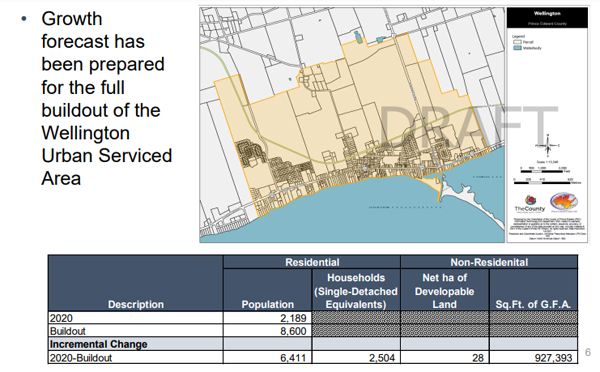Click the slide page number 6
Screen dimensions: 600x372
[588, 352]
